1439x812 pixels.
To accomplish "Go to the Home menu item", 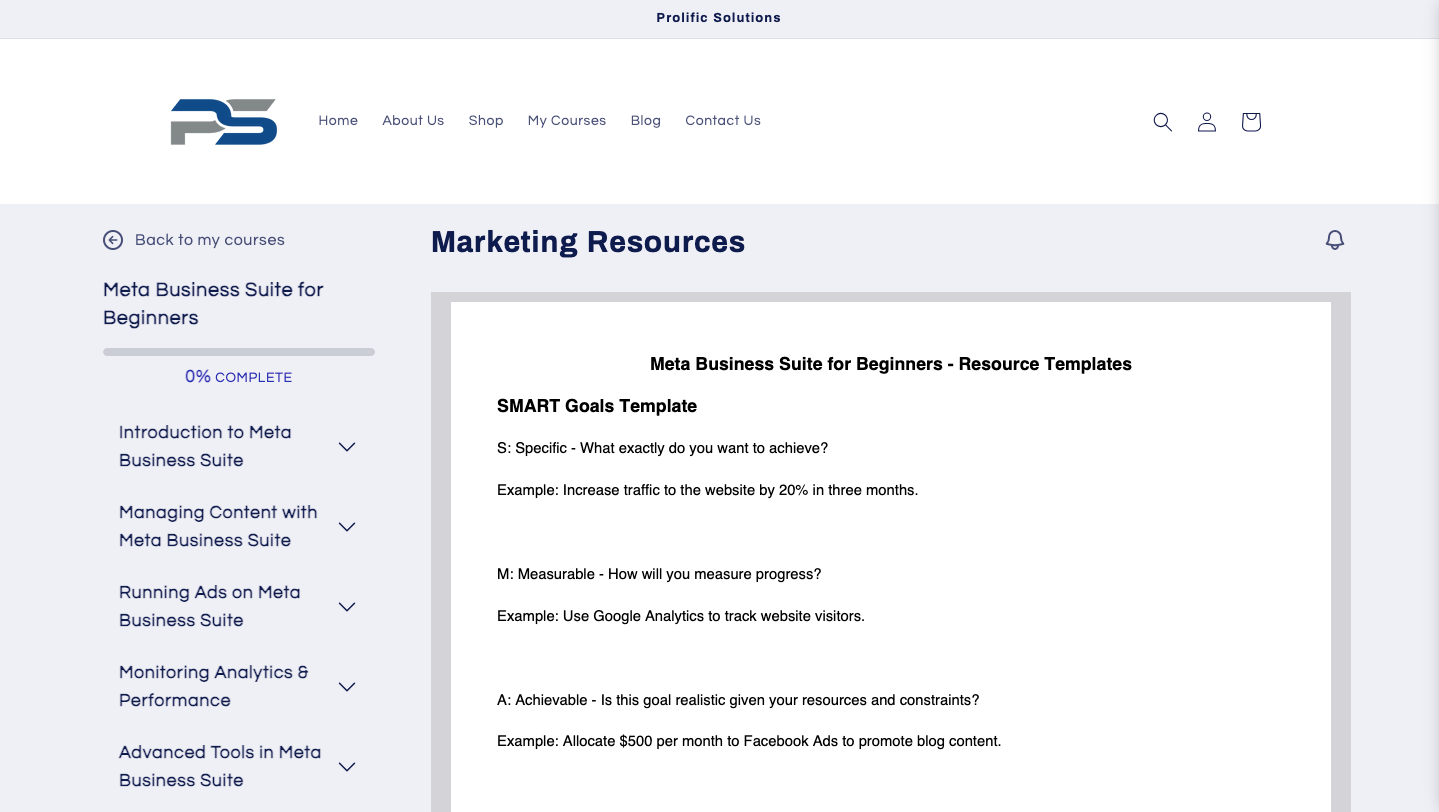I will [x=338, y=121].
